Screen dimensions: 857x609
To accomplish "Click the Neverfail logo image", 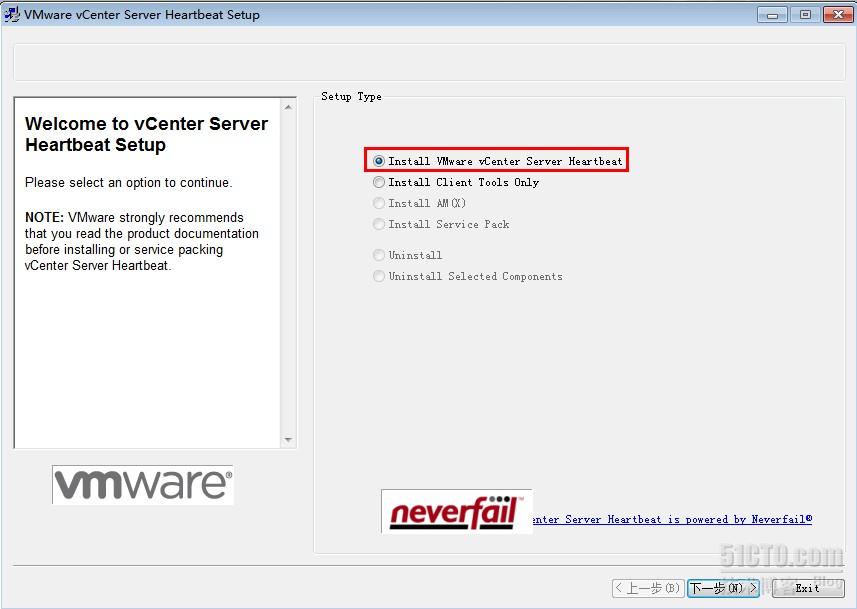I will coord(456,511).
